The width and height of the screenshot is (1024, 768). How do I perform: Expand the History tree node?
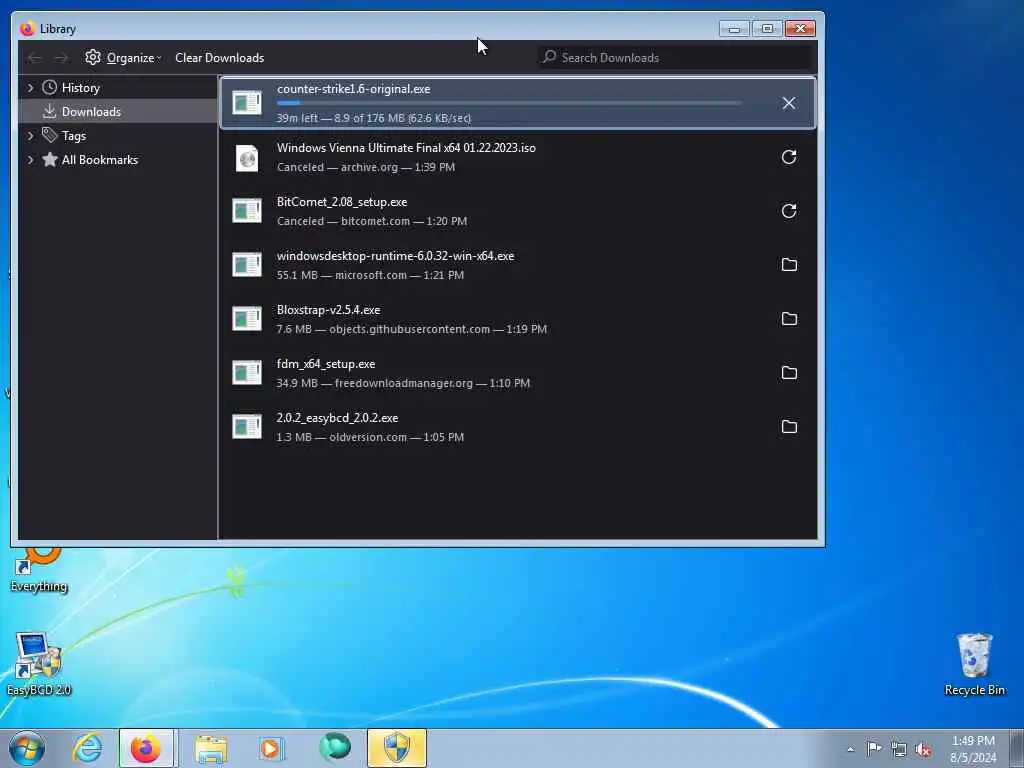tap(30, 88)
